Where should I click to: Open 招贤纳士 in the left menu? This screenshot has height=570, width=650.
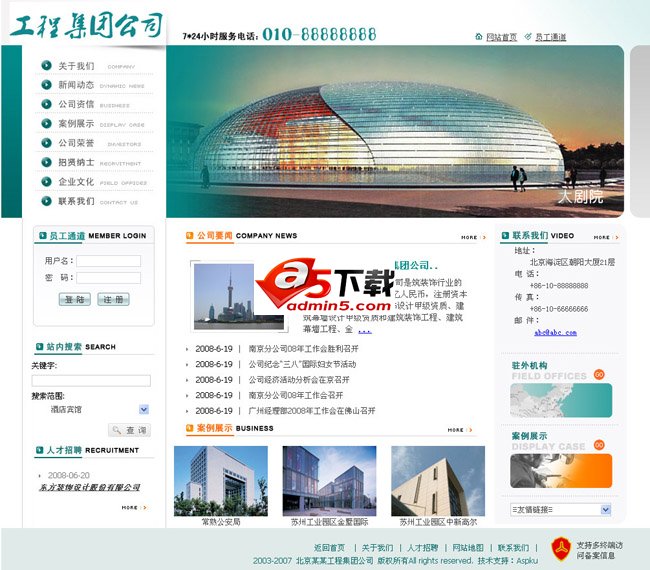click(77, 162)
